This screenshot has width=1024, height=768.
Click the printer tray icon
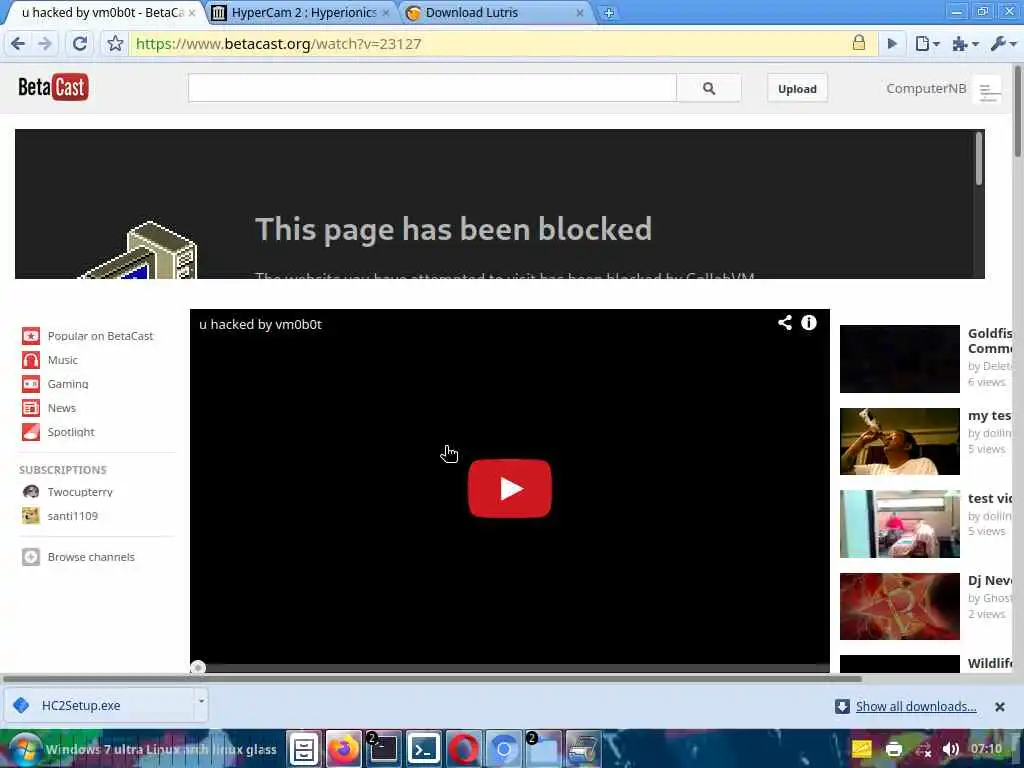893,749
